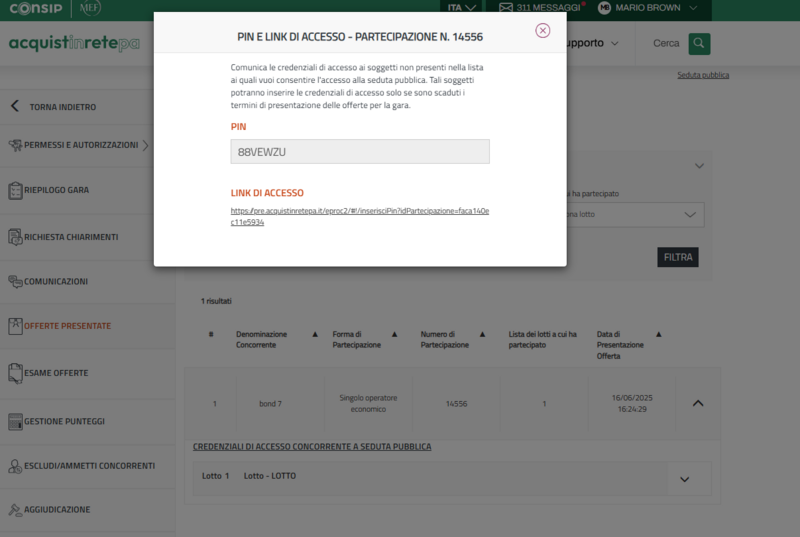Viewport: 800px width, 537px height.
Task: Click the FILTRA button
Action: tap(678, 257)
